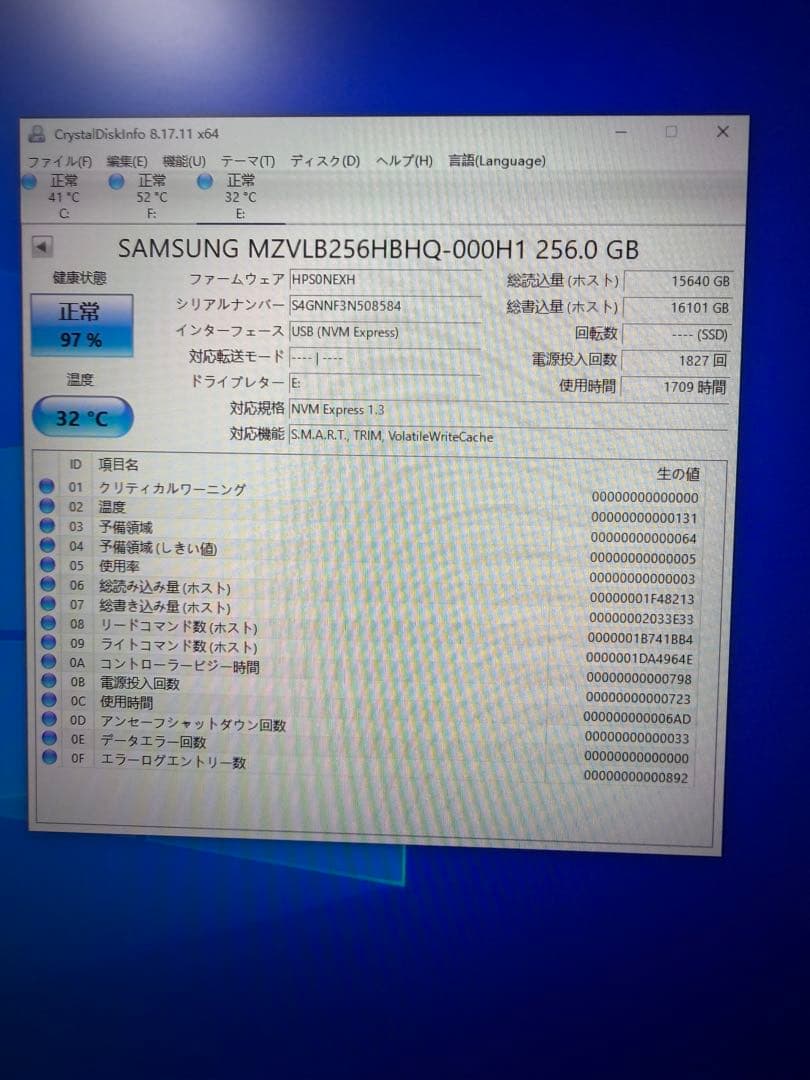Open the 言語(Language) menu
The image size is (810, 1080).
497,160
